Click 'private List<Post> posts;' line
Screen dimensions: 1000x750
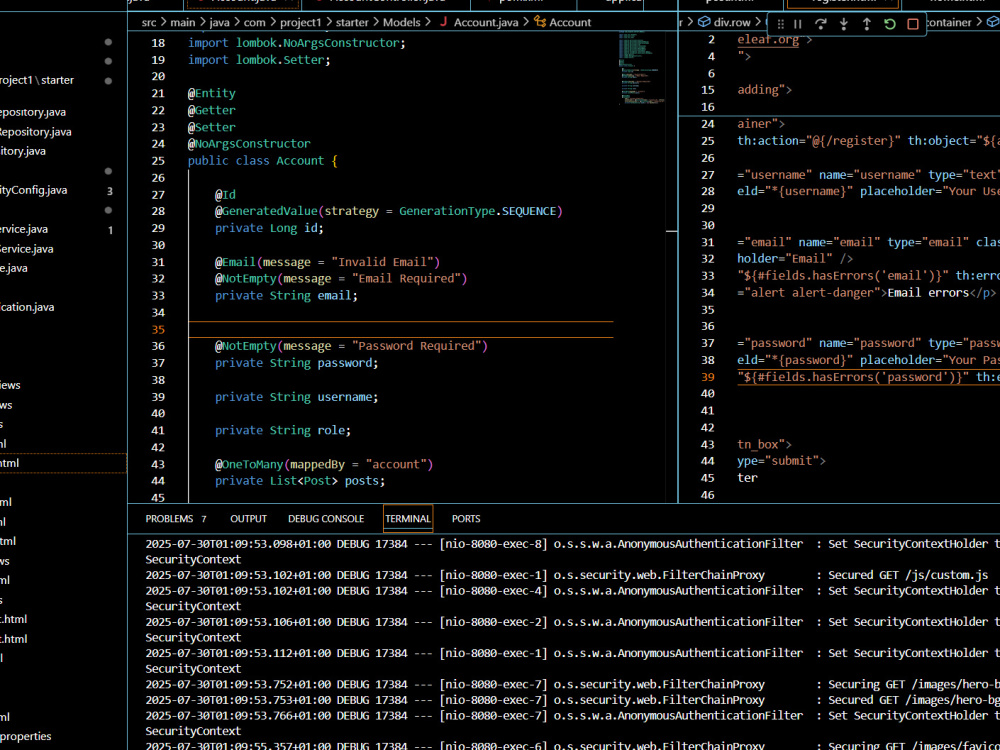click(x=300, y=481)
